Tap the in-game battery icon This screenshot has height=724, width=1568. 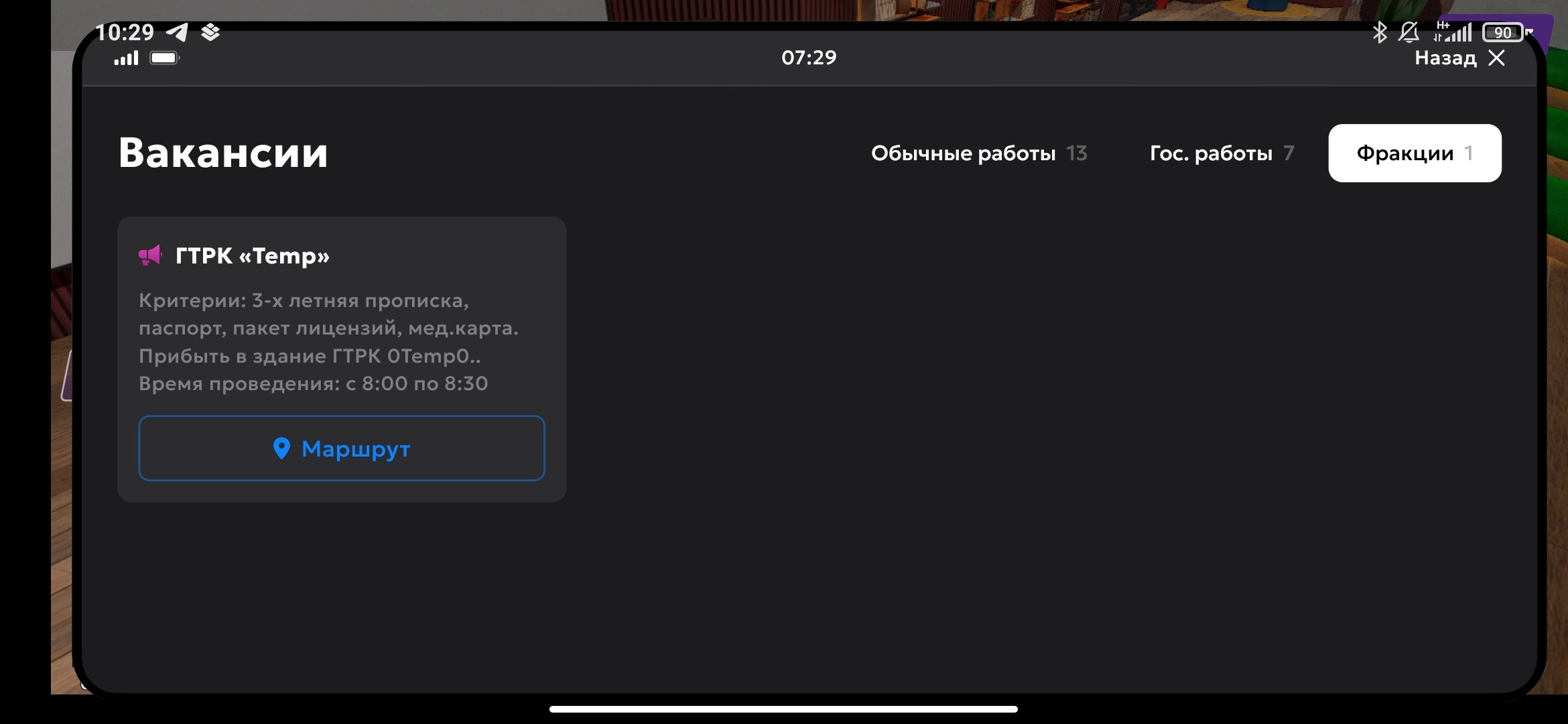(165, 58)
